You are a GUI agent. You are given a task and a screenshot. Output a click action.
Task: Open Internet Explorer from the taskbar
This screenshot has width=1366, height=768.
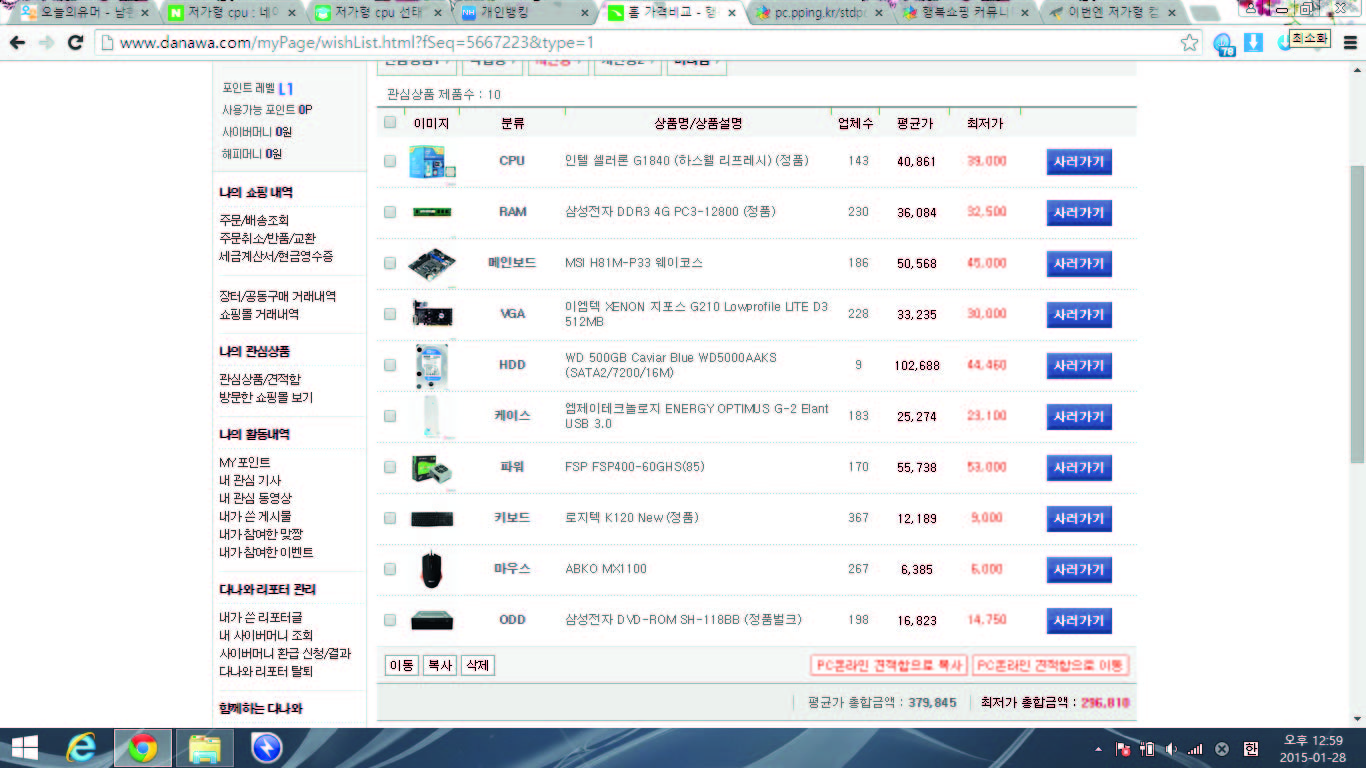[x=81, y=748]
